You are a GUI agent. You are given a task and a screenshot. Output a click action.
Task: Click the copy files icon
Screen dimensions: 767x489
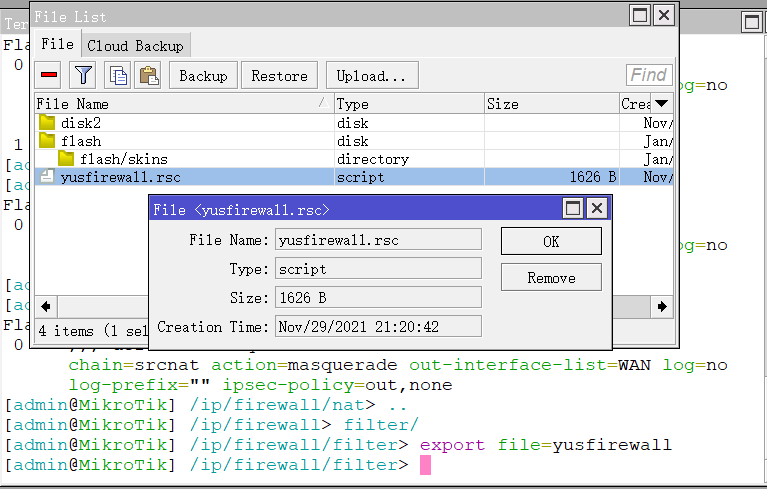pos(118,75)
